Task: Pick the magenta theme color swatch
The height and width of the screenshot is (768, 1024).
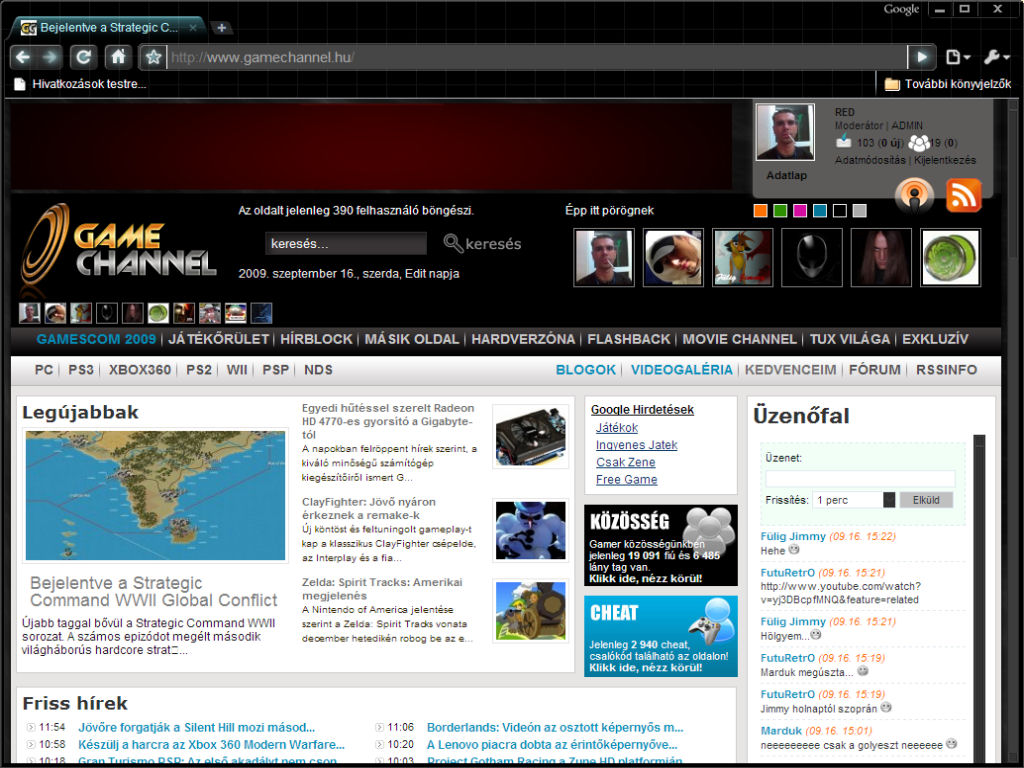Action: coord(800,211)
